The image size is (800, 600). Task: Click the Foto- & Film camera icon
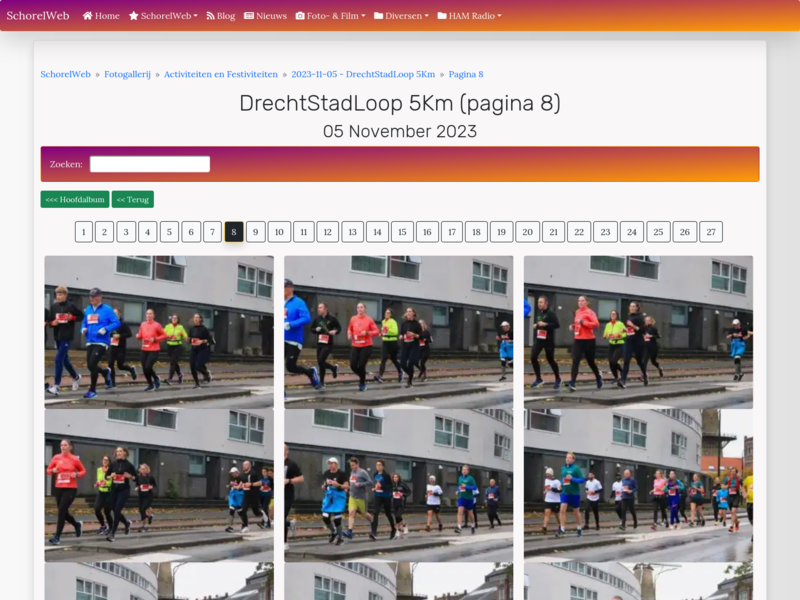[300, 16]
